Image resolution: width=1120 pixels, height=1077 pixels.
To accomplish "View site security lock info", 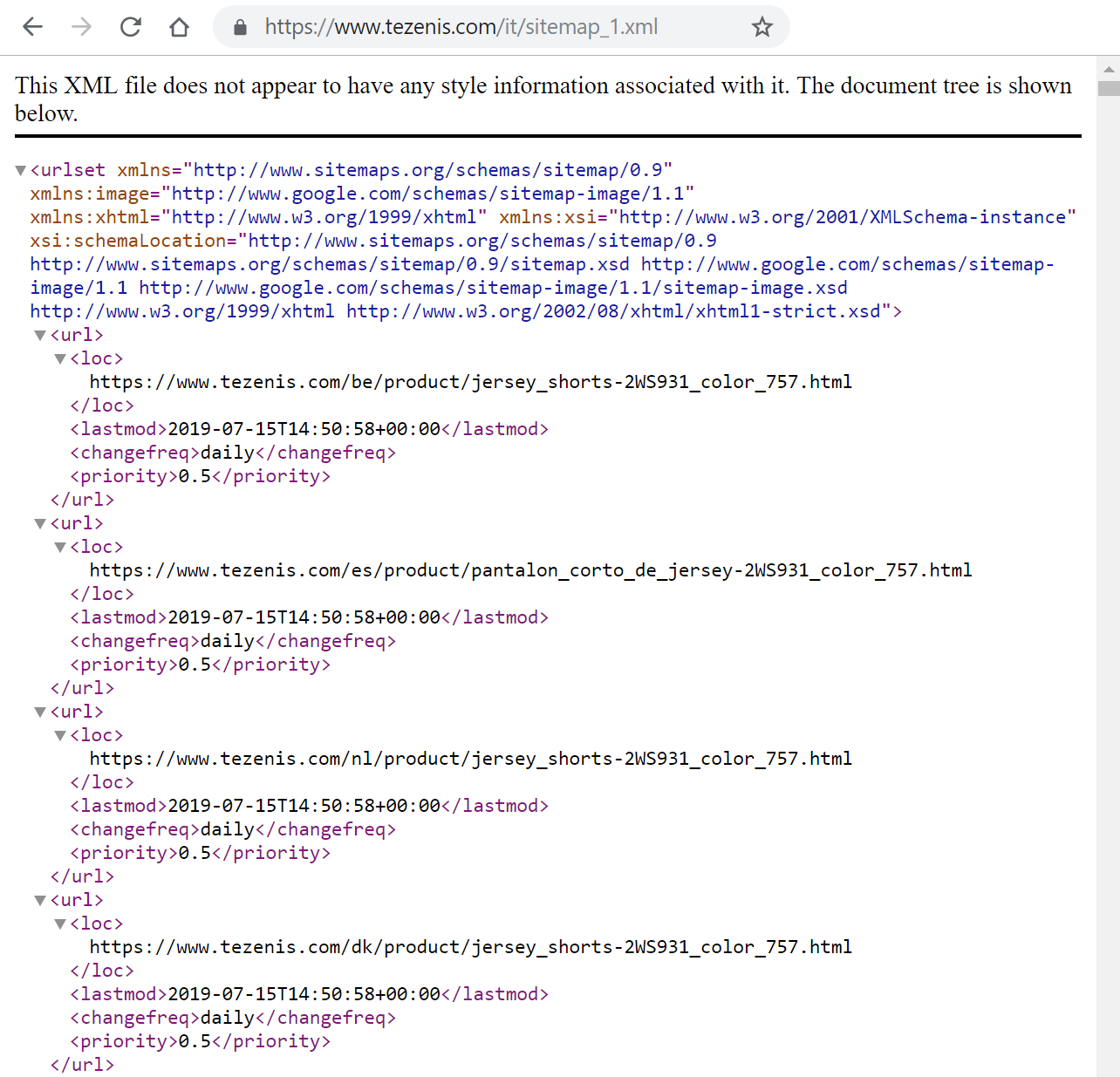I will [x=241, y=27].
